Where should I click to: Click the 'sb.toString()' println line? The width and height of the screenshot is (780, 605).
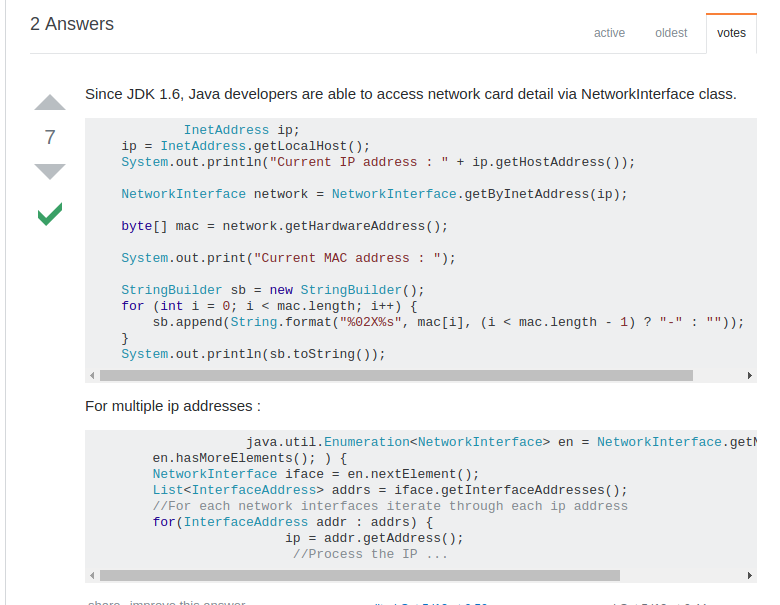(x=253, y=354)
